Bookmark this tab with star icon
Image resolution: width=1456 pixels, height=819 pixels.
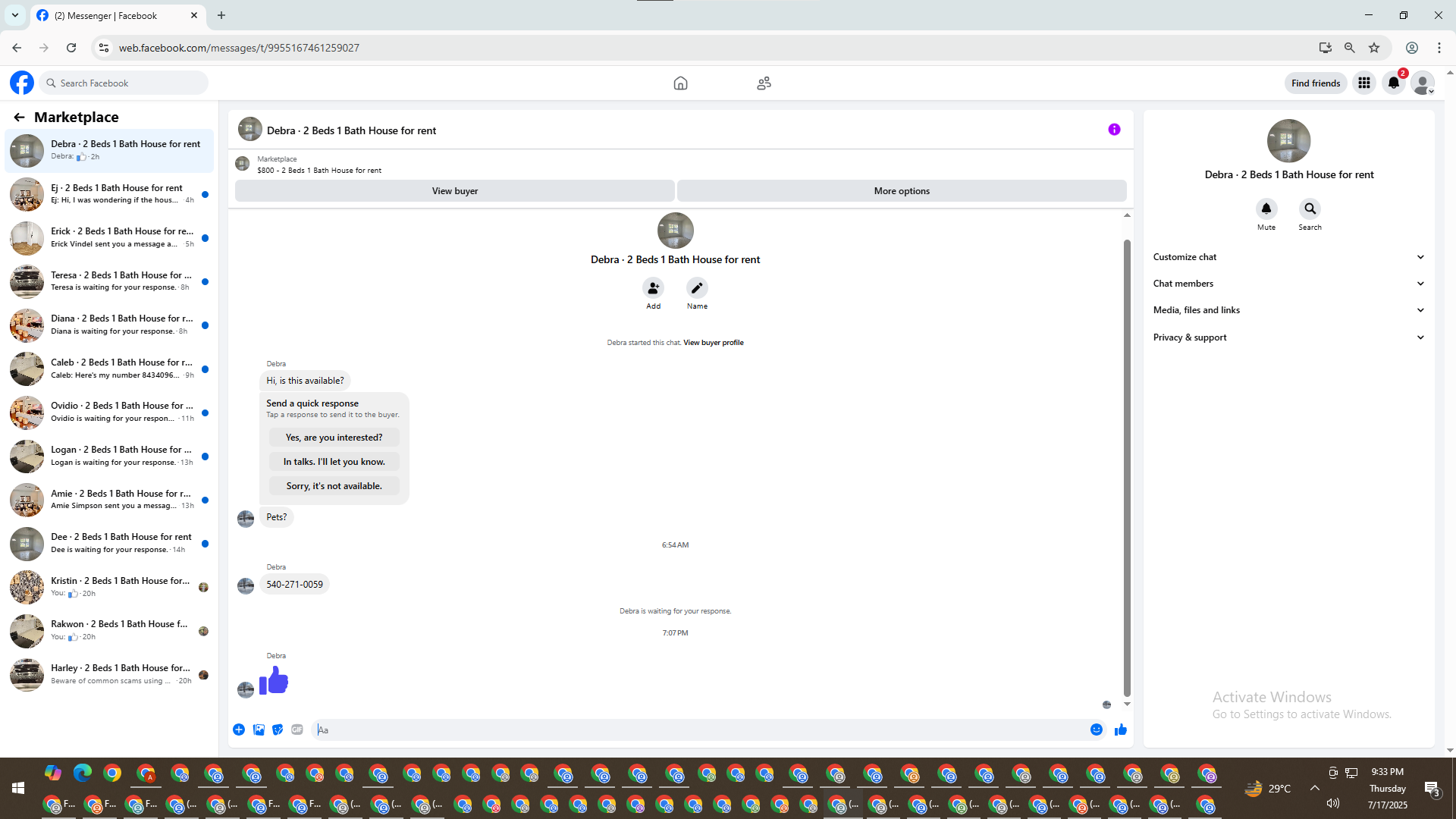pos(1374,48)
